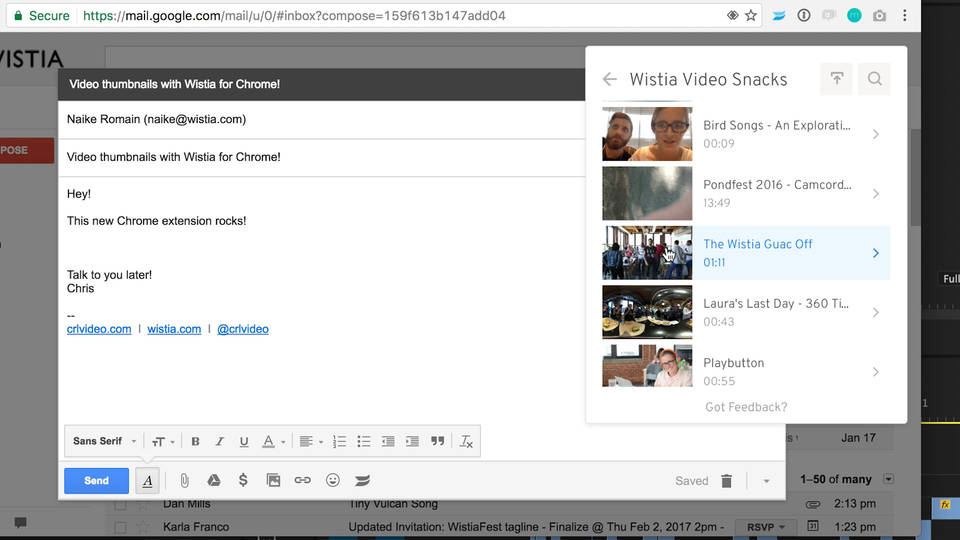
Task: Select the Bird Songs video thumbnail
Action: pyautogui.click(x=647, y=134)
